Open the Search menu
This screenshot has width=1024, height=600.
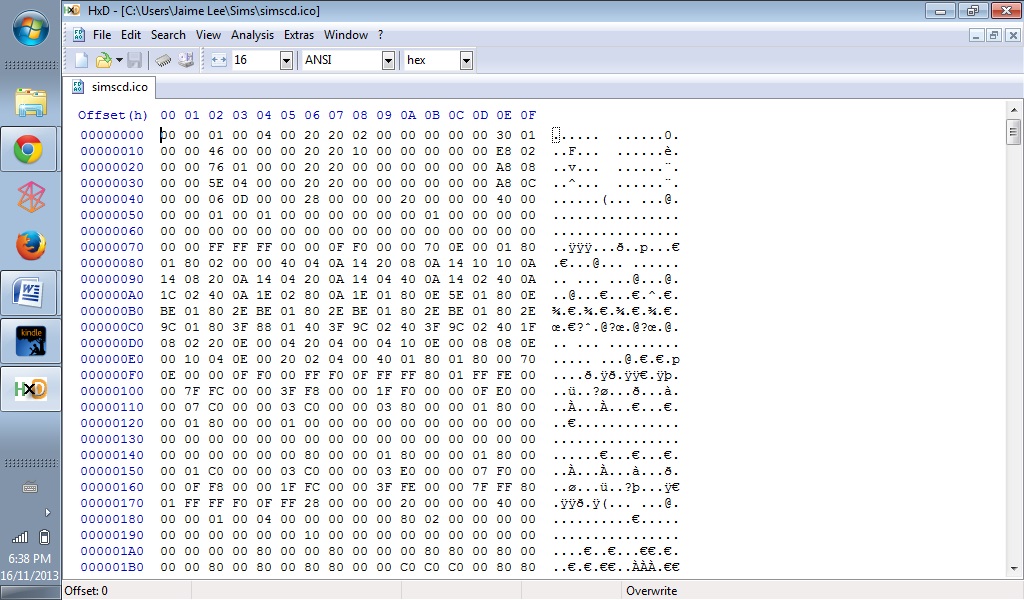point(168,35)
